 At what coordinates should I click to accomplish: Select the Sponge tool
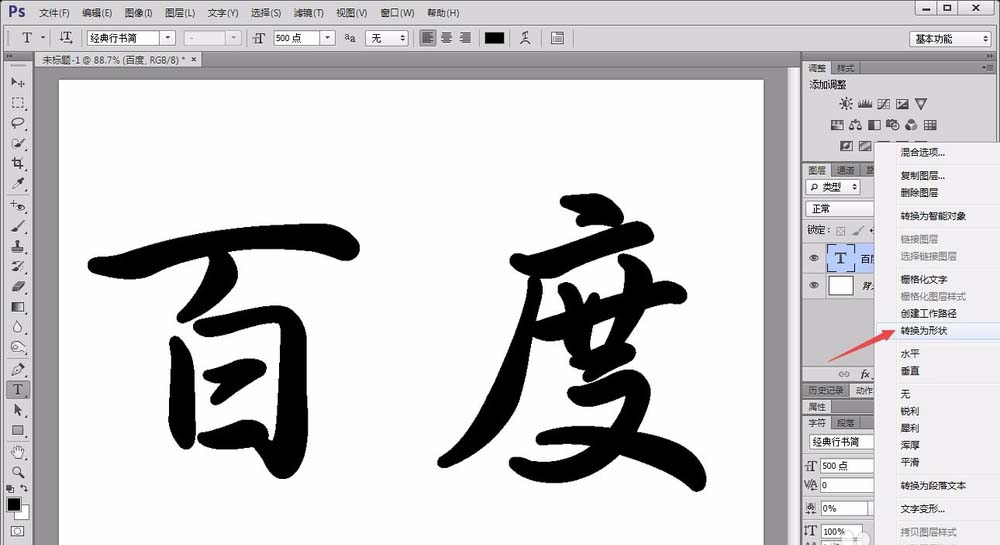[18, 347]
